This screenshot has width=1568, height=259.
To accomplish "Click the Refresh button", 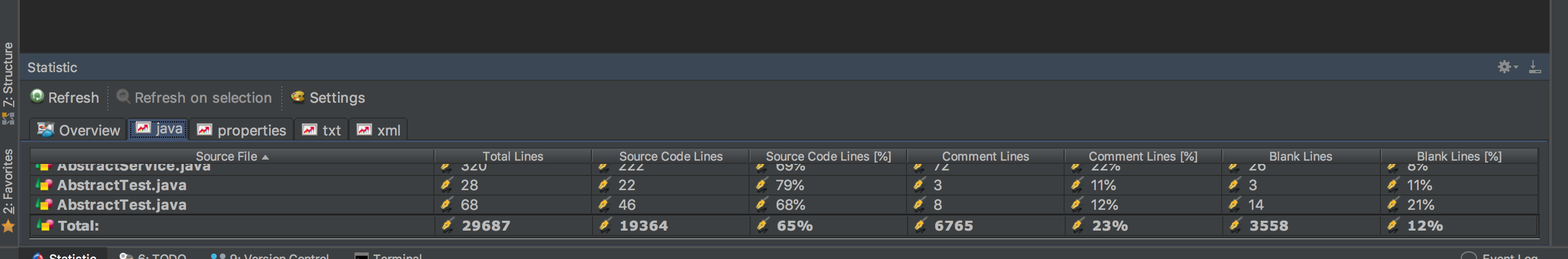I will [65, 97].
